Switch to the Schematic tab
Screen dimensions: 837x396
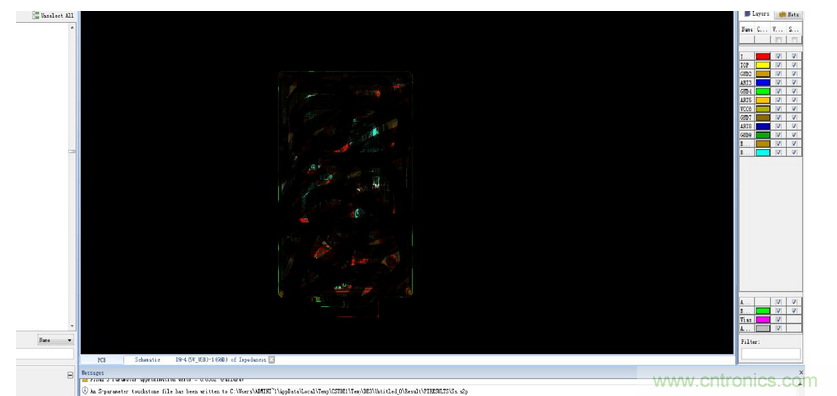point(147,360)
